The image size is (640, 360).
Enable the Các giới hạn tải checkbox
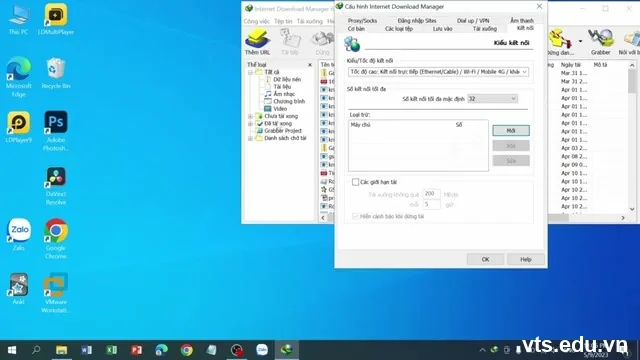point(356,182)
